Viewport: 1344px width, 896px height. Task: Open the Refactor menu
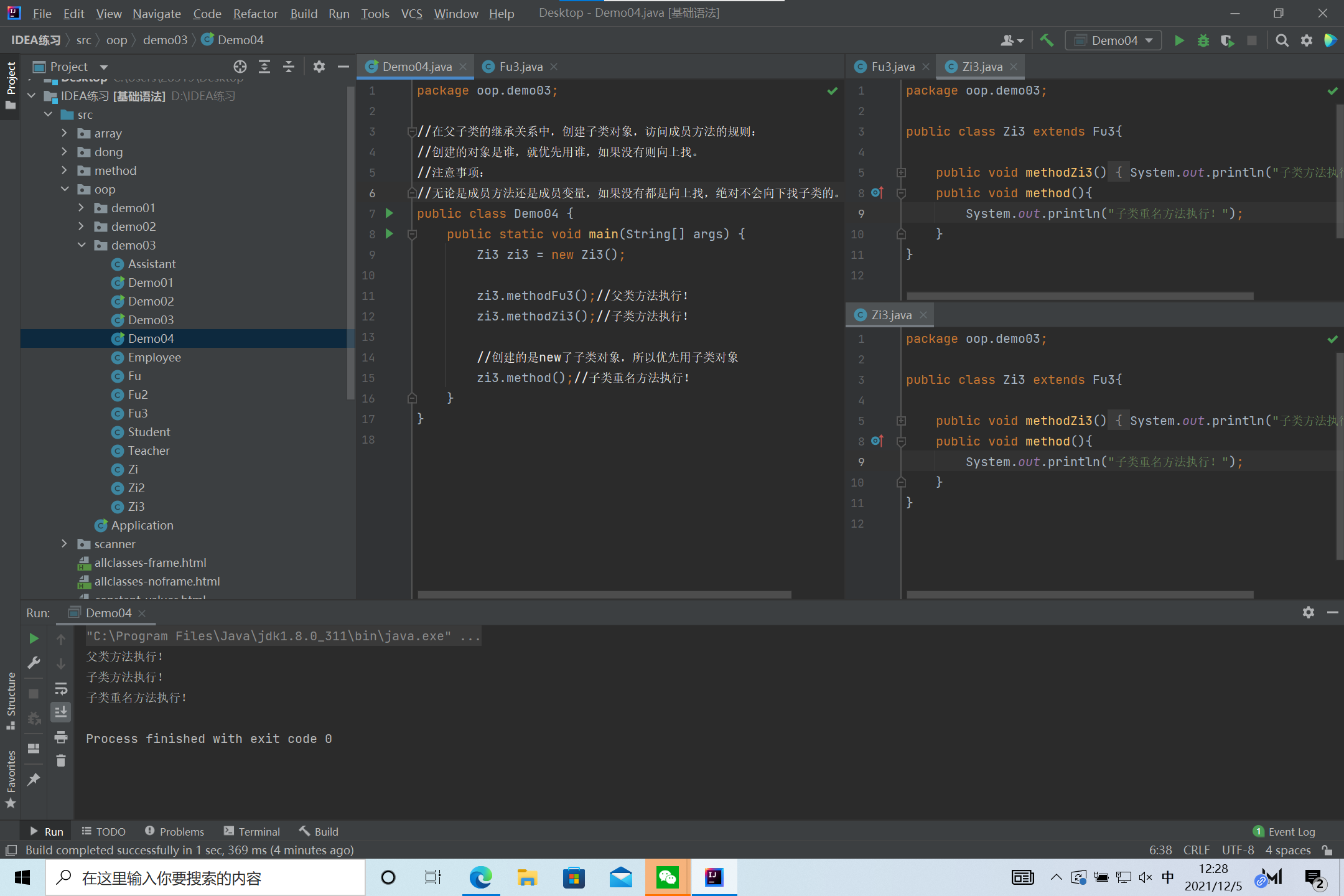[x=255, y=14]
